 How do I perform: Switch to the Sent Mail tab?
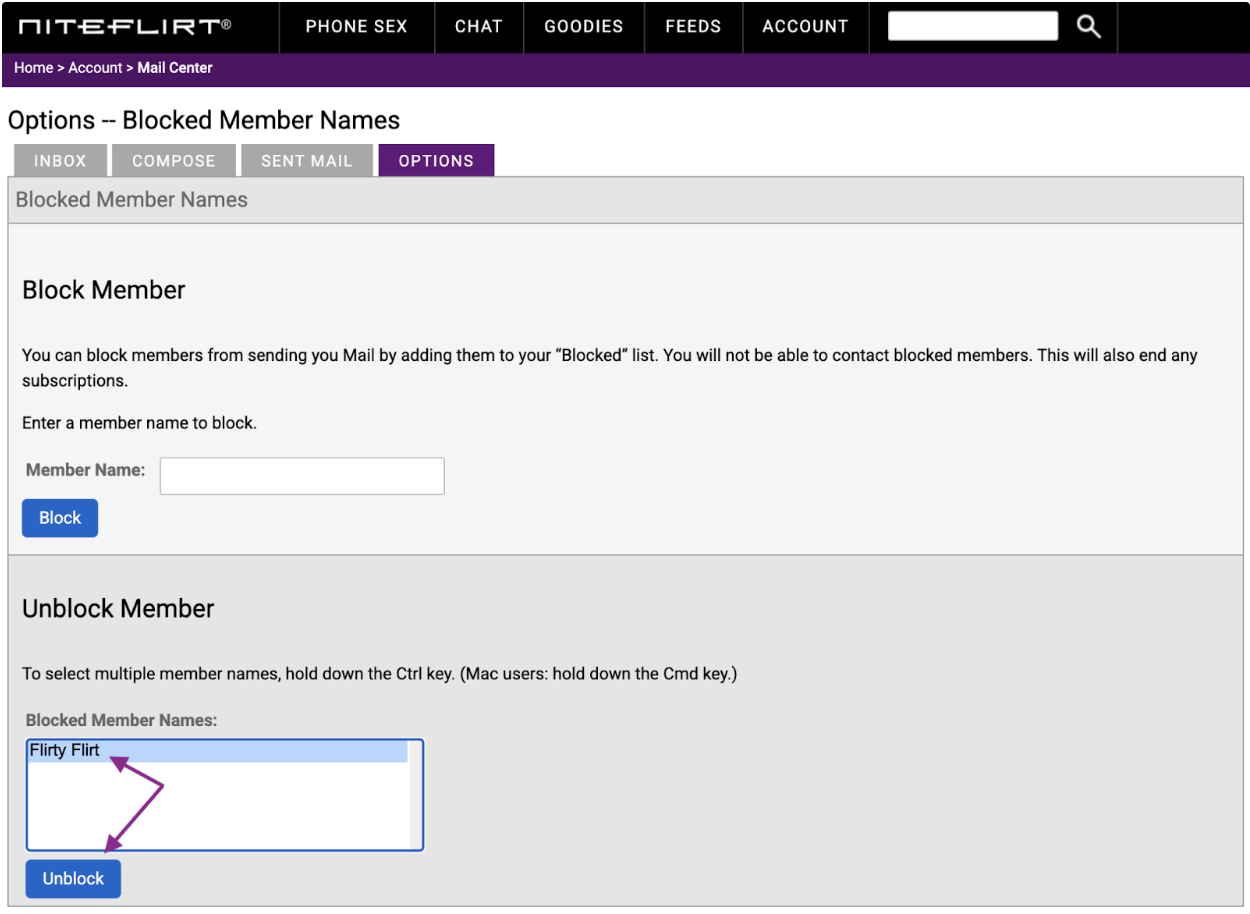pyautogui.click(x=307, y=161)
